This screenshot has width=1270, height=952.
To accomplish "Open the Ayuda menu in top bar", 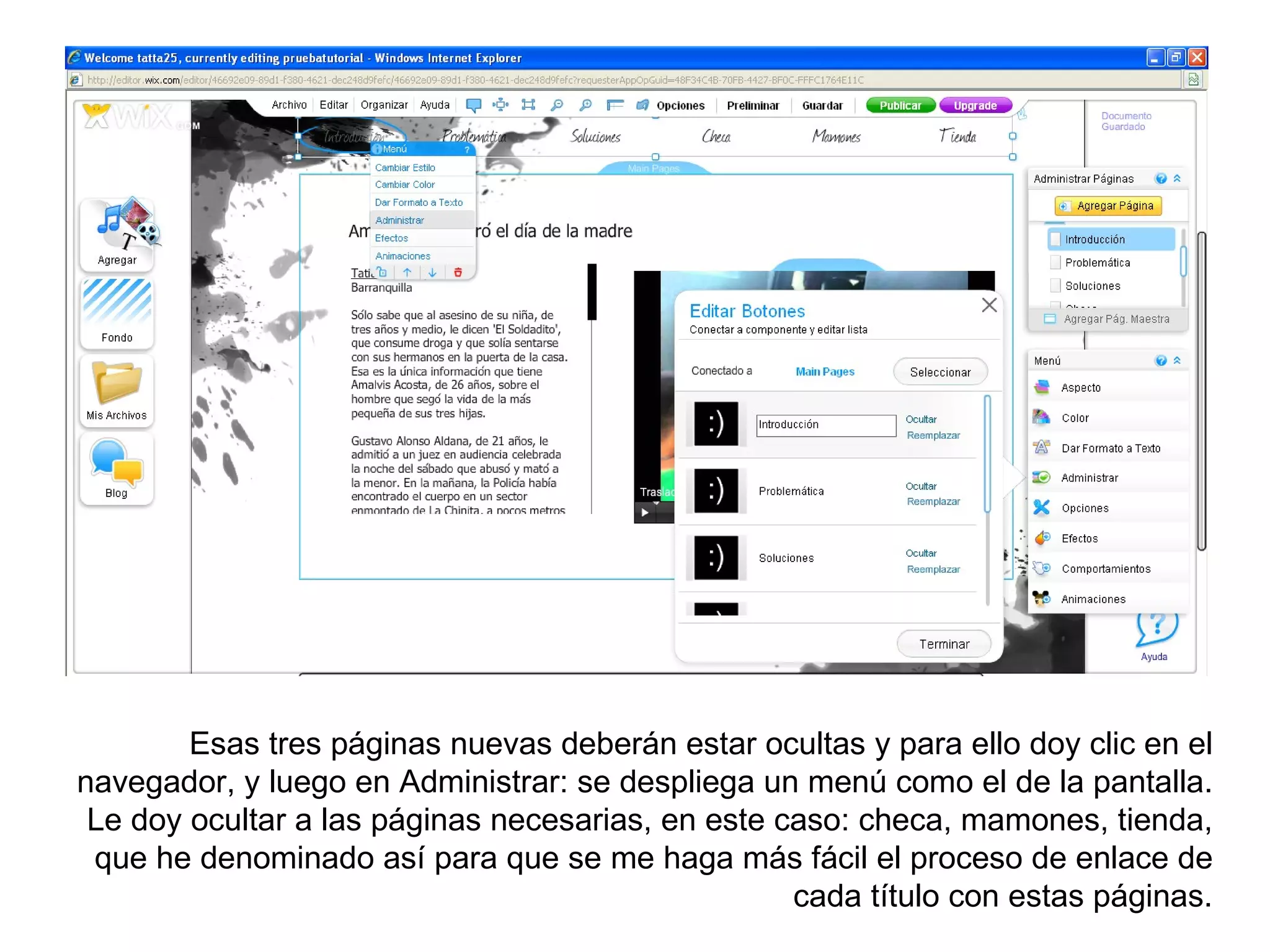I will click(435, 105).
